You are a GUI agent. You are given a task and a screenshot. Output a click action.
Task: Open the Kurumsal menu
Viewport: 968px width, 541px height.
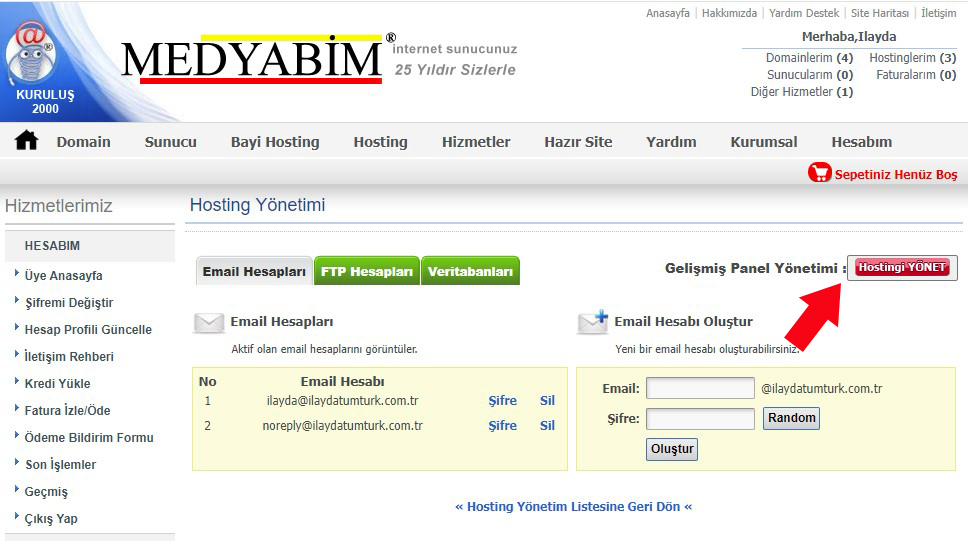click(764, 142)
